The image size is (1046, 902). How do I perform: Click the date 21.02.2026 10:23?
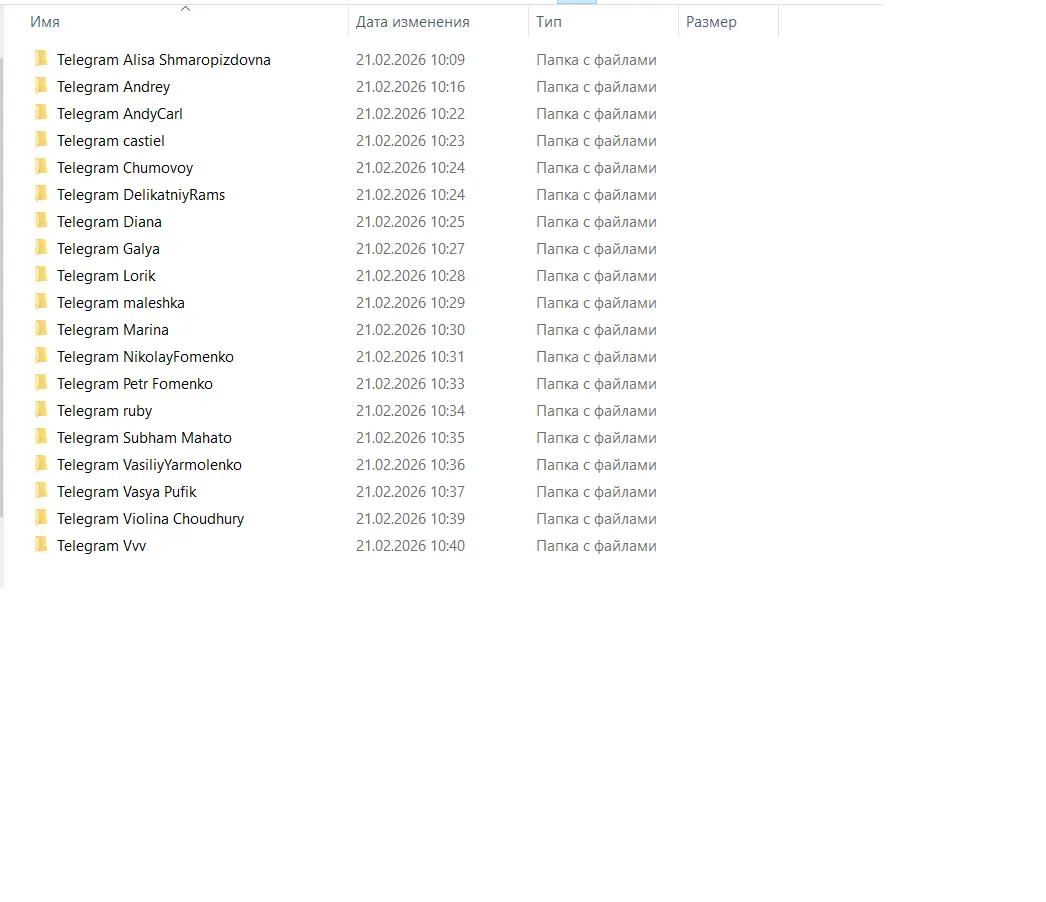point(410,141)
